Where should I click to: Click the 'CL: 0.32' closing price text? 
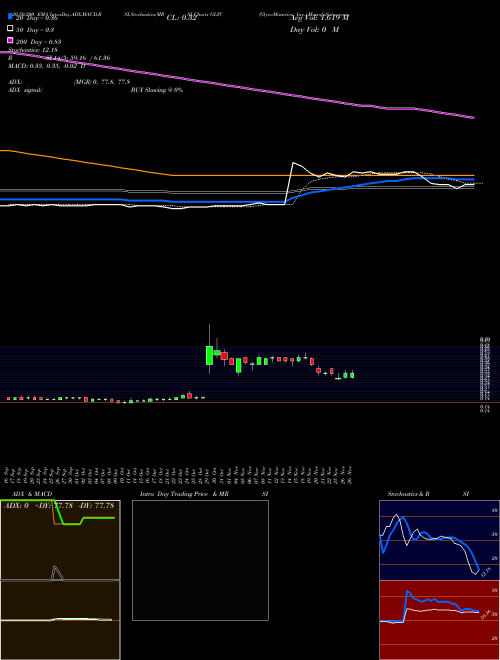click(x=181, y=18)
